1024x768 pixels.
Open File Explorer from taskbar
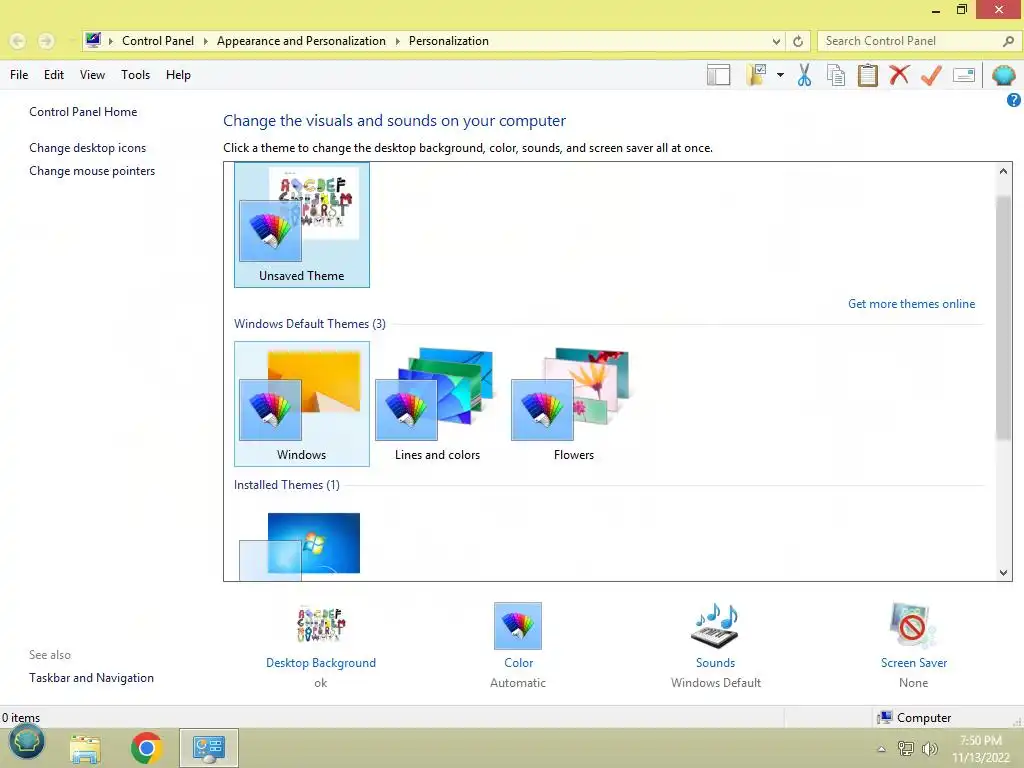[x=85, y=748]
